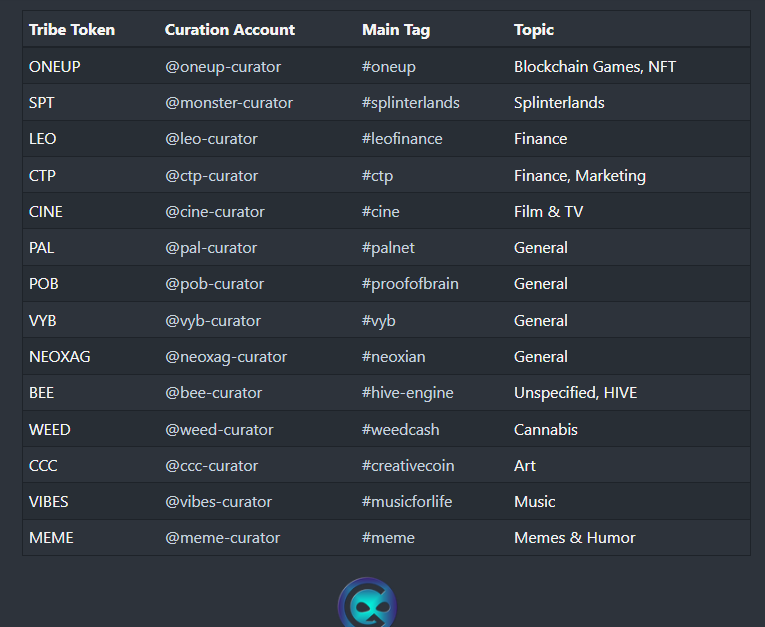Click the blue skull logo icon
Viewport: 765px width, 627px height.
pos(367,603)
